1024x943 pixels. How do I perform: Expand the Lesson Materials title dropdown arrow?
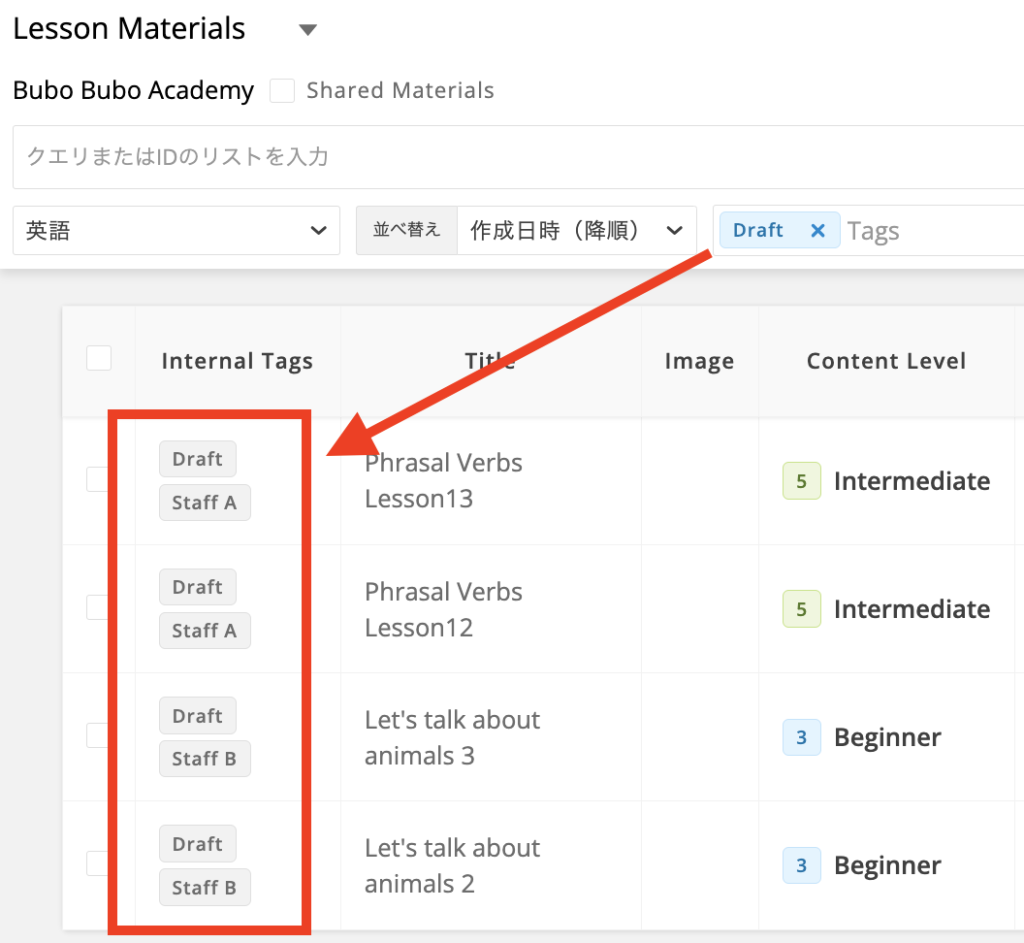(308, 30)
